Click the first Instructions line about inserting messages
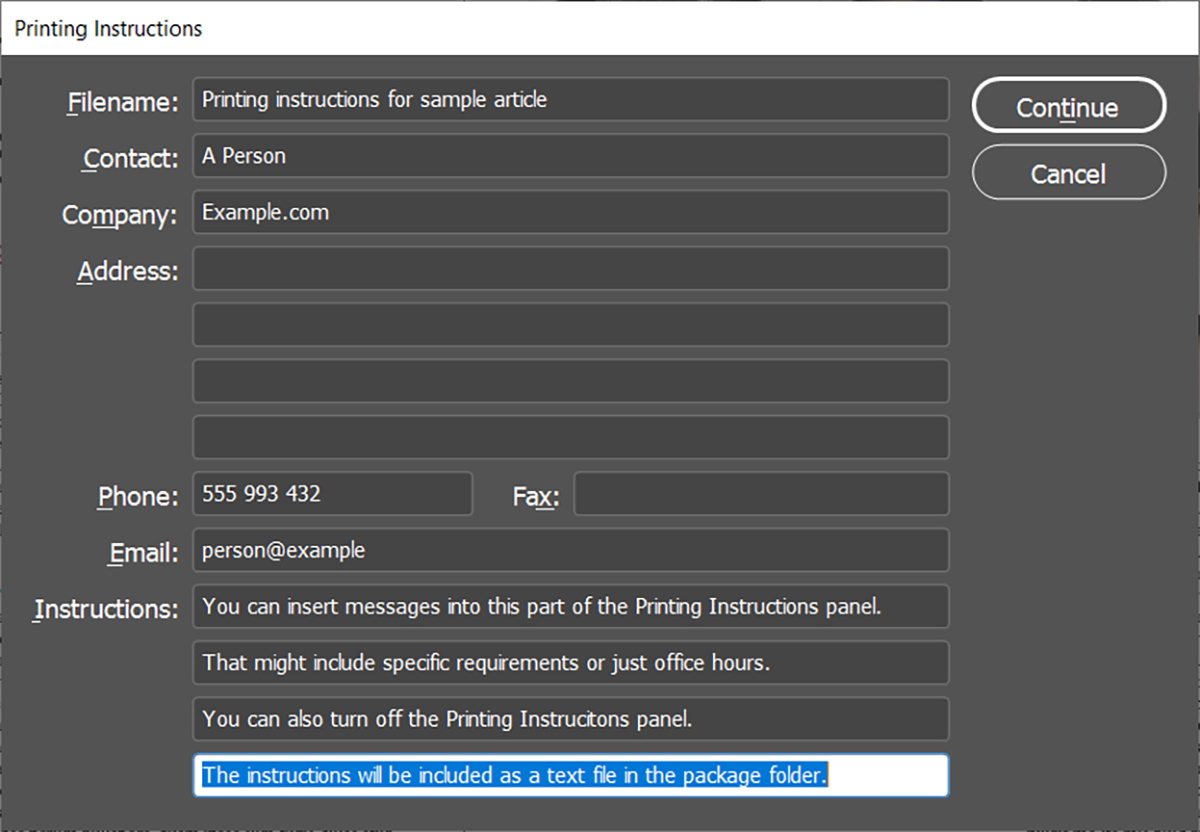This screenshot has width=1200, height=832. pyautogui.click(x=571, y=606)
